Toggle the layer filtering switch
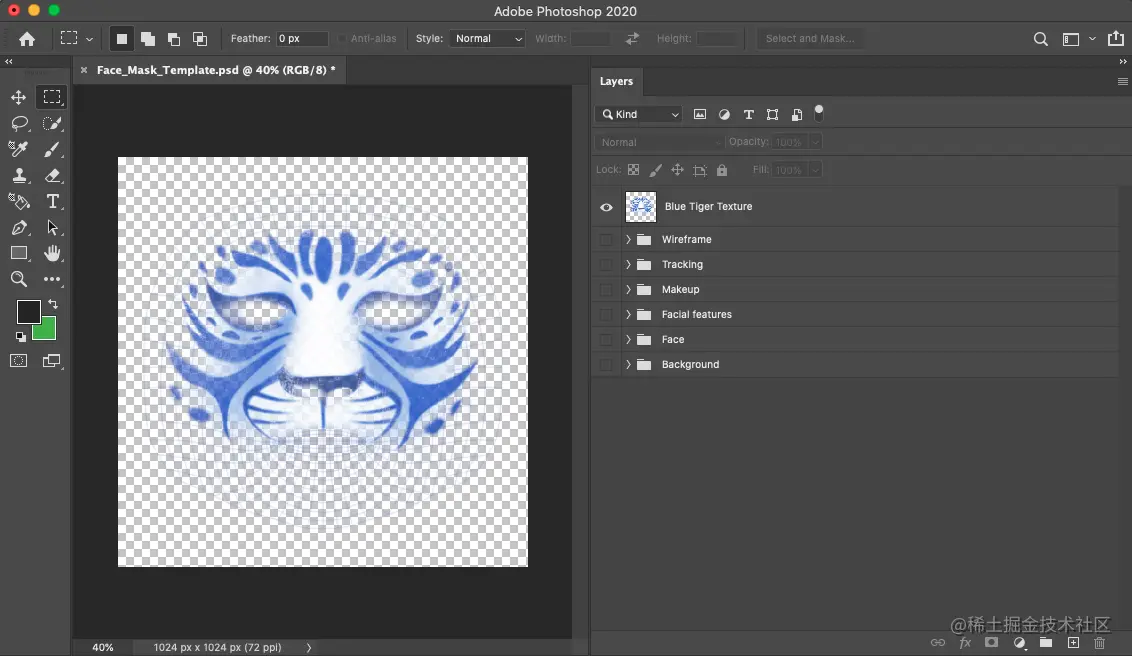The height and width of the screenshot is (656, 1132). point(819,113)
